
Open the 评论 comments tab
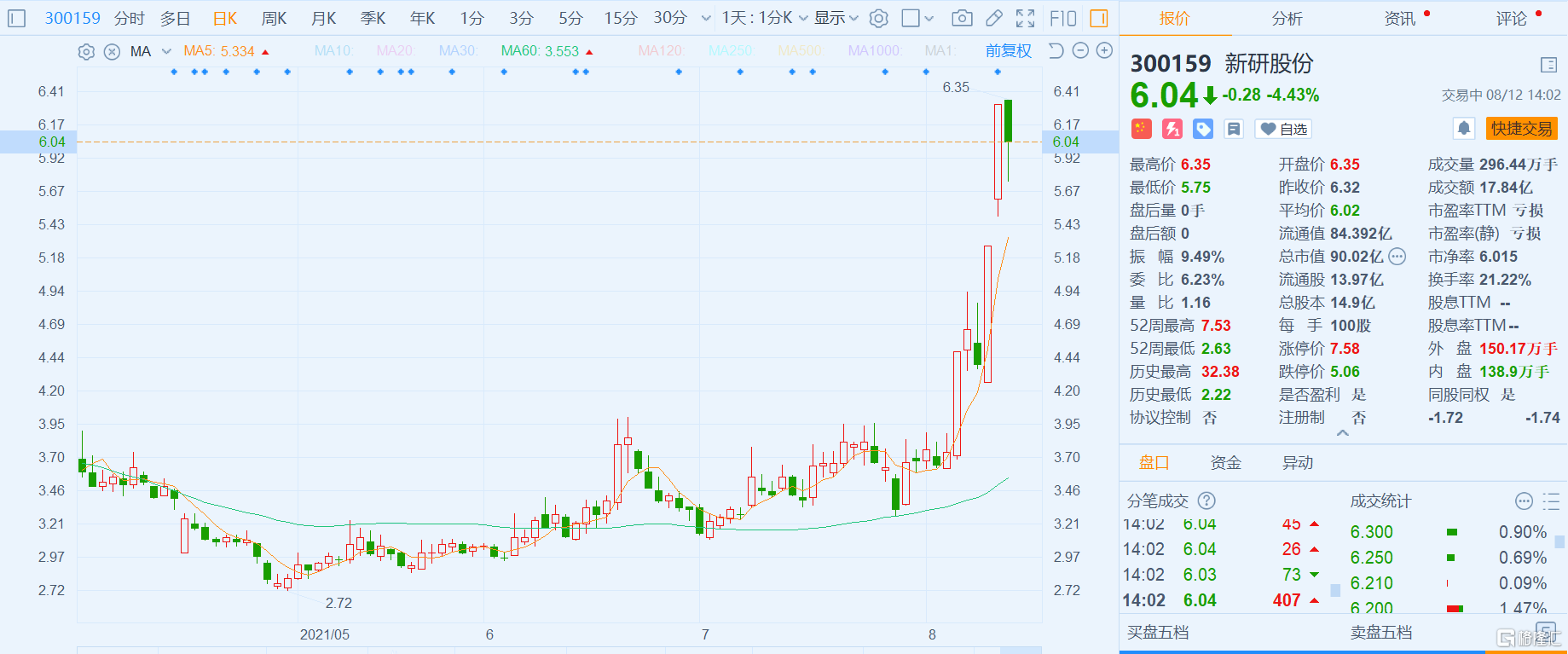click(1512, 19)
